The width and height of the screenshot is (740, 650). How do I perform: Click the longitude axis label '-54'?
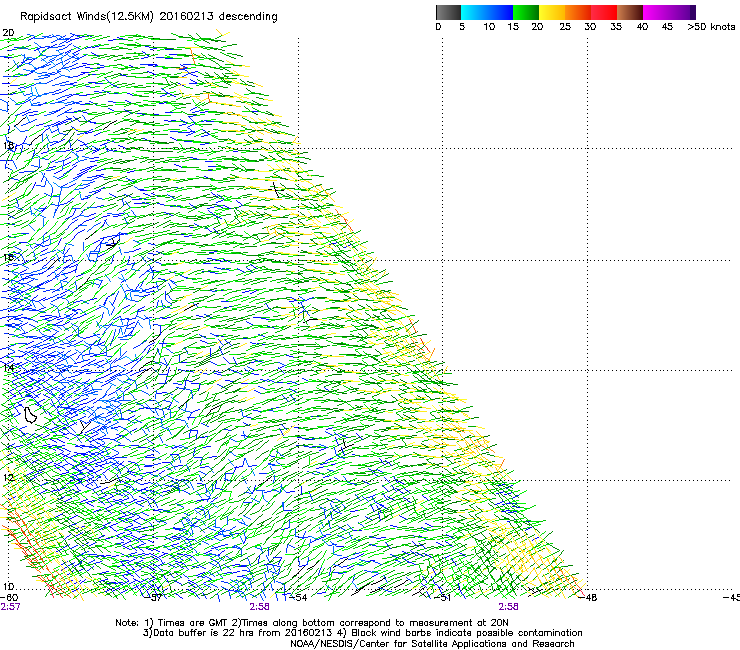coord(299,598)
